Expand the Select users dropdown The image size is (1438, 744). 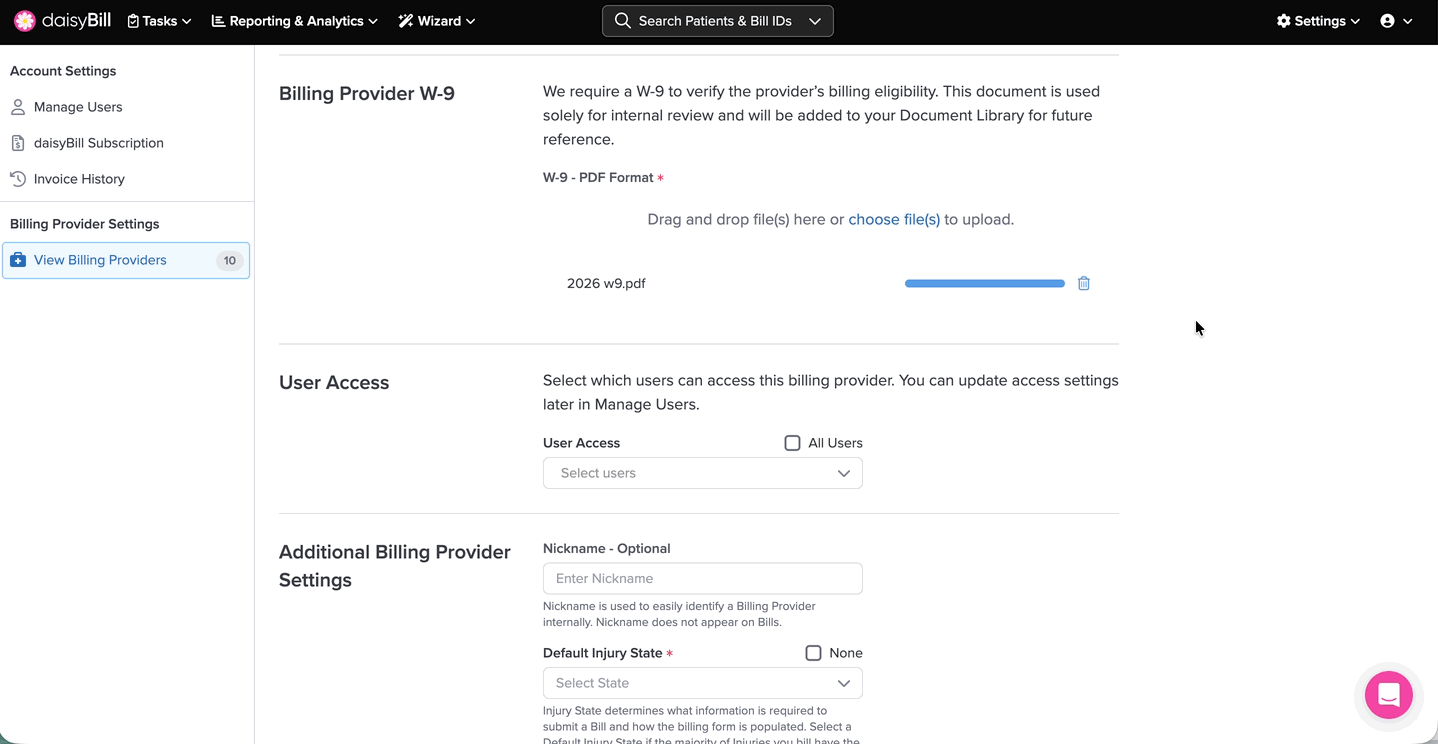[x=702, y=473]
